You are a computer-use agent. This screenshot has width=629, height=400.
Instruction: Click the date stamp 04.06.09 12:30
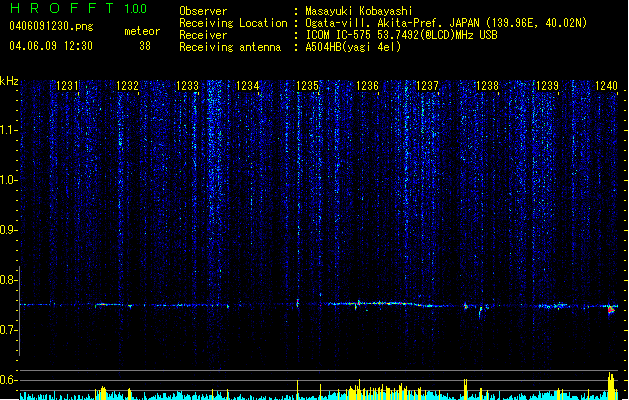pos(51,46)
